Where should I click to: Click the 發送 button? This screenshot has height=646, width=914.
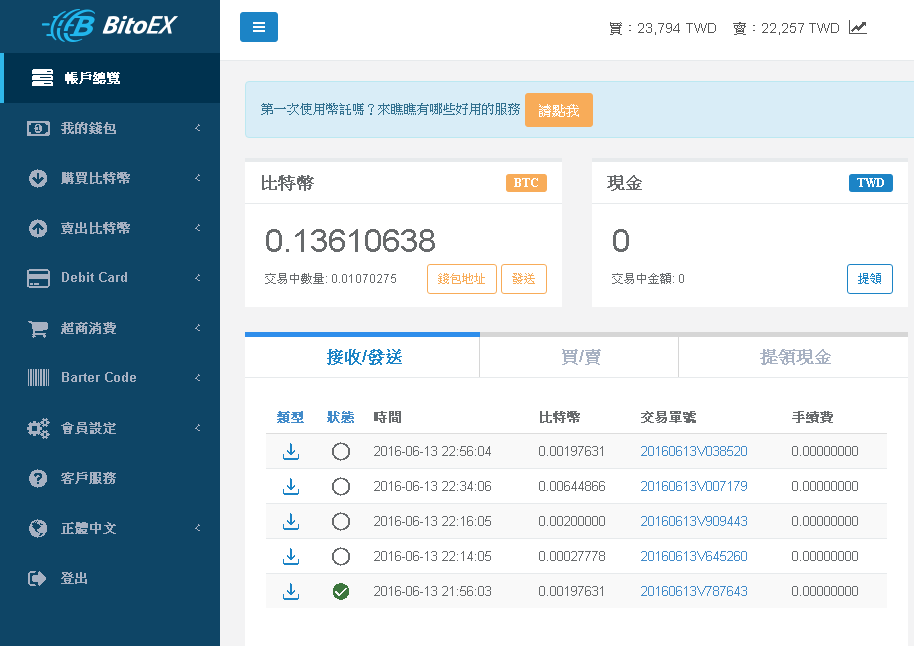pyautogui.click(x=523, y=279)
